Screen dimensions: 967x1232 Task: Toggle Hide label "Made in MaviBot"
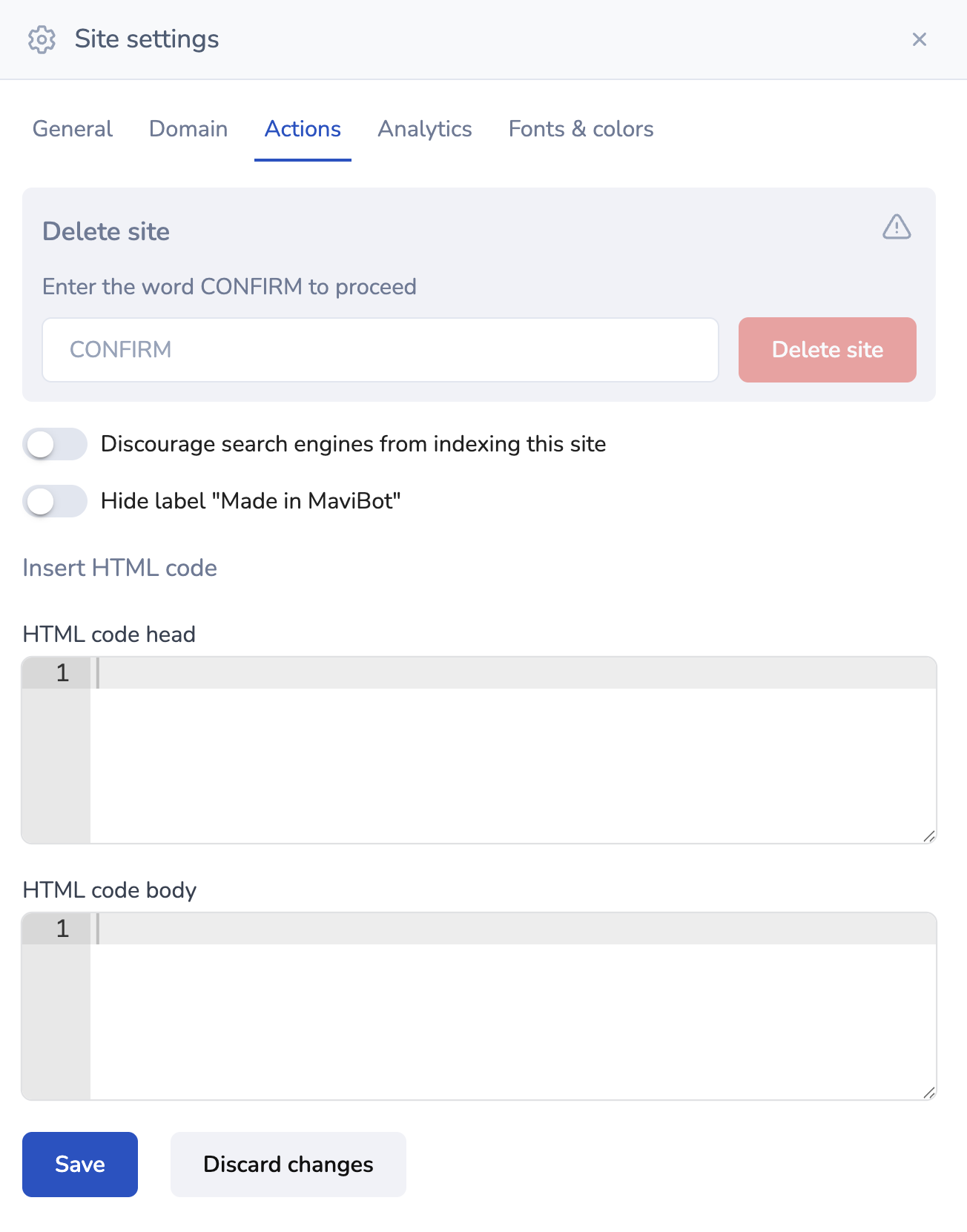point(55,501)
